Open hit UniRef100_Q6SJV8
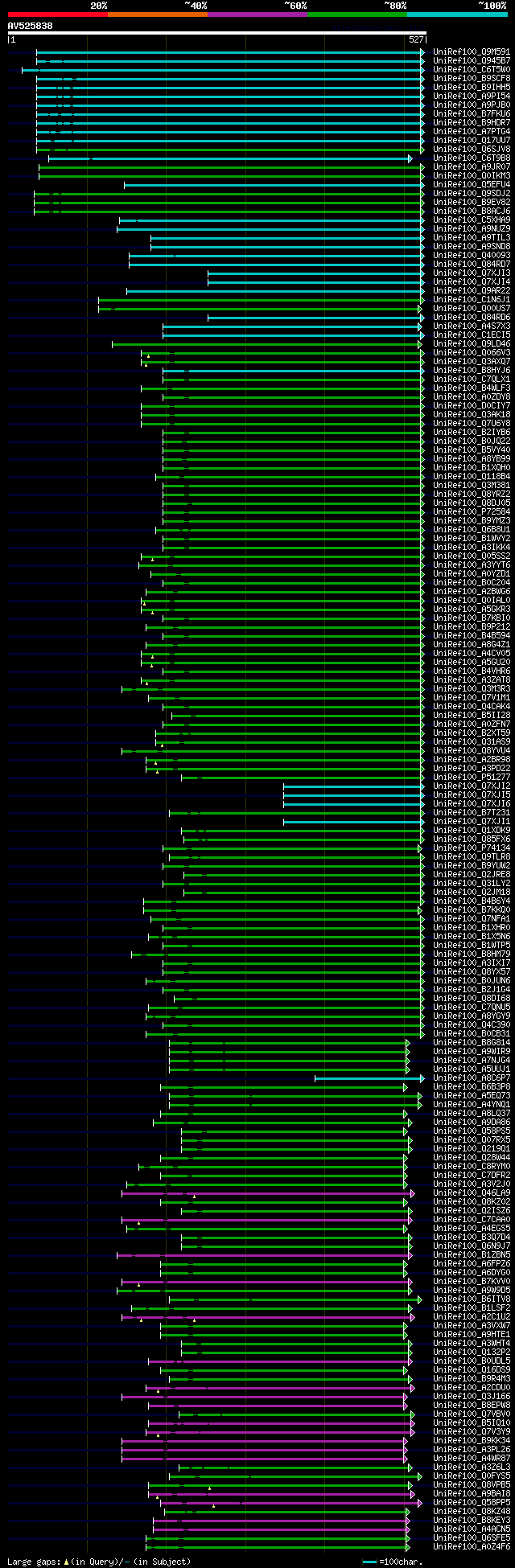The image size is (515, 1568). [472, 149]
